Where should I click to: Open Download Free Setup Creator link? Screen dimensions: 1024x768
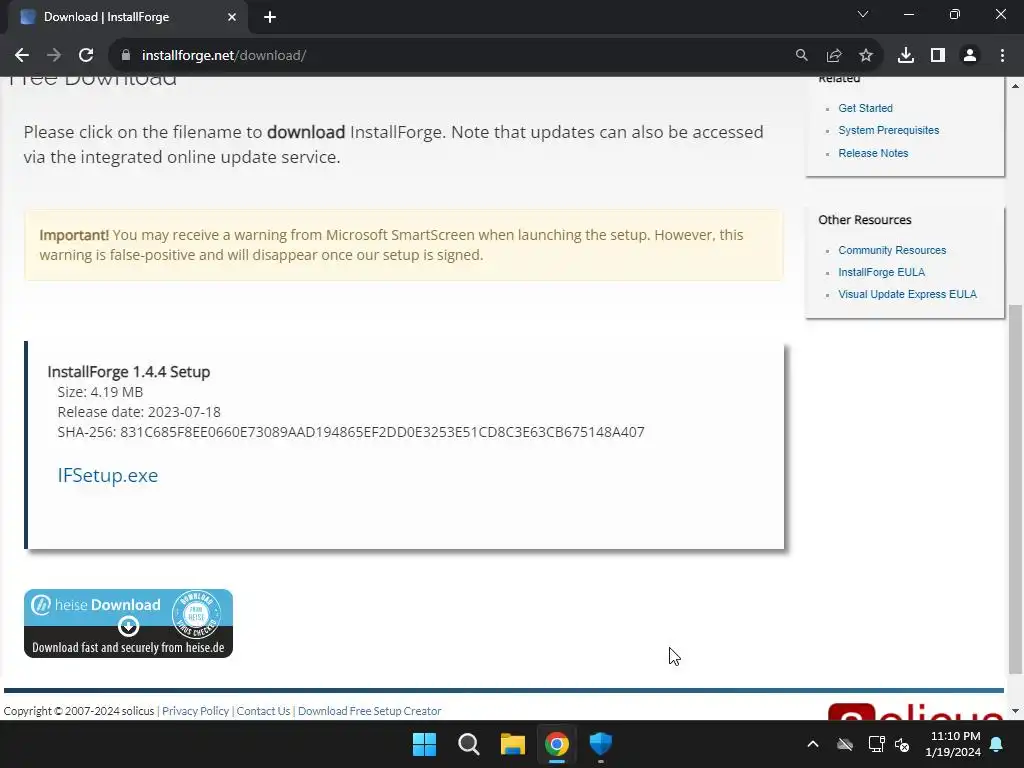[x=370, y=711]
